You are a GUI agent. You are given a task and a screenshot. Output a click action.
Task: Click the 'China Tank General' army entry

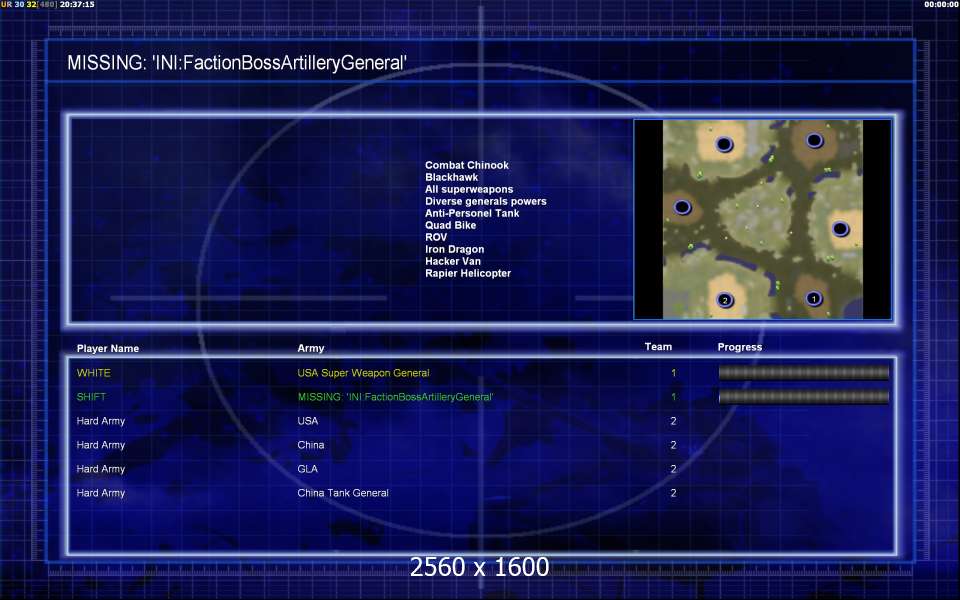[x=343, y=493]
